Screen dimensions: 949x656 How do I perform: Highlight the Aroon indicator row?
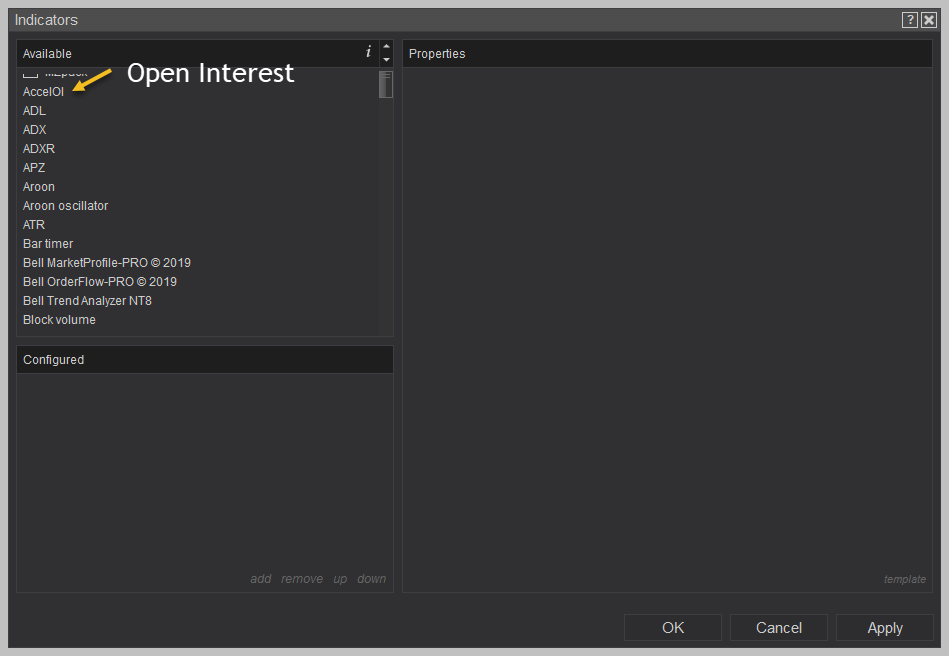[39, 187]
